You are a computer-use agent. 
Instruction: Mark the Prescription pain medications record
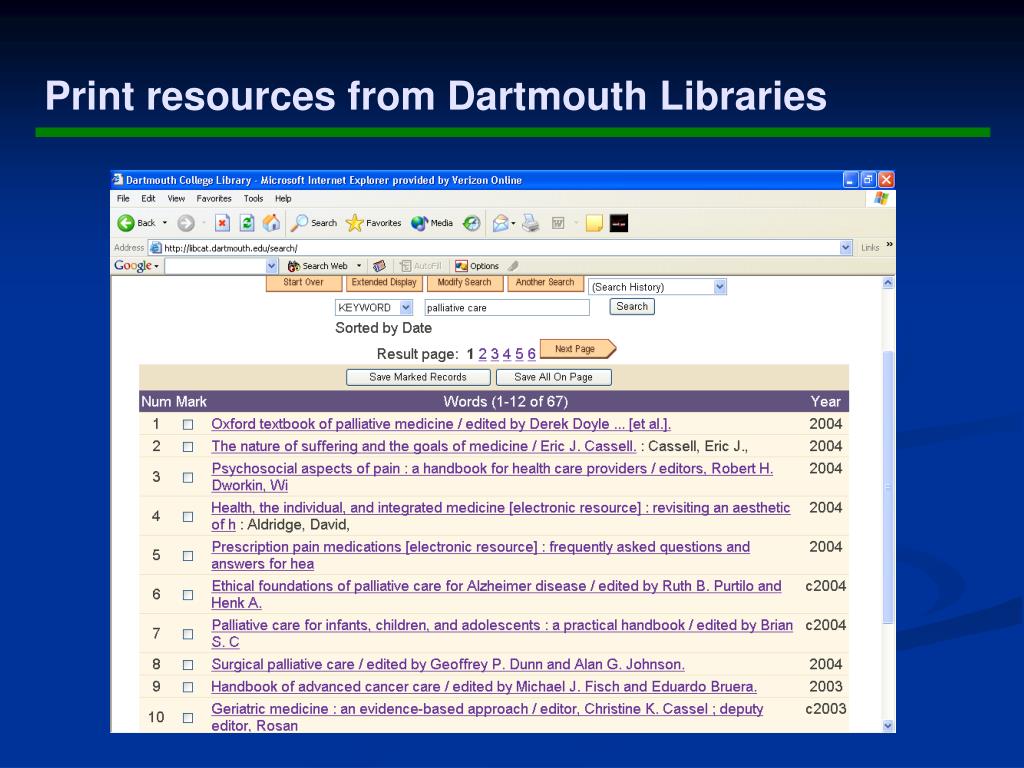[188, 556]
